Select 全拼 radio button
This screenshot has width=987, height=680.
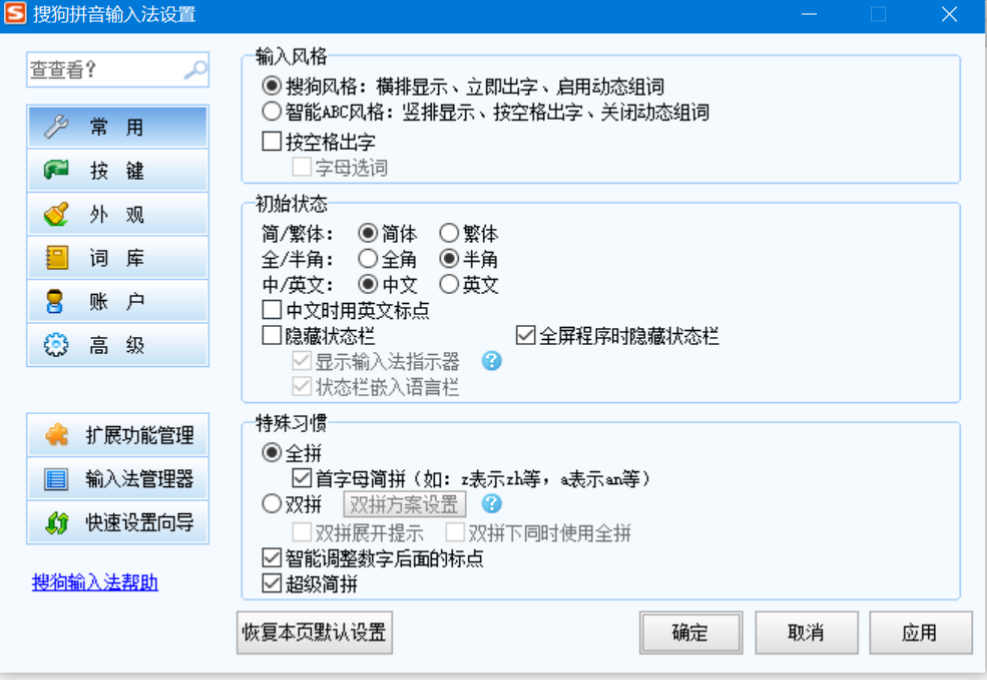coord(271,453)
